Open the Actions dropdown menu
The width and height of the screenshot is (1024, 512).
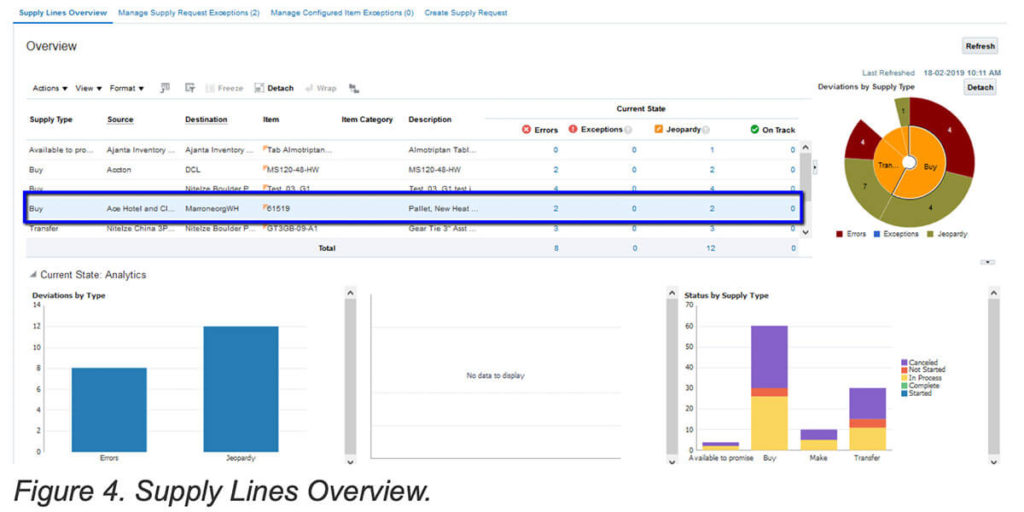(50, 88)
